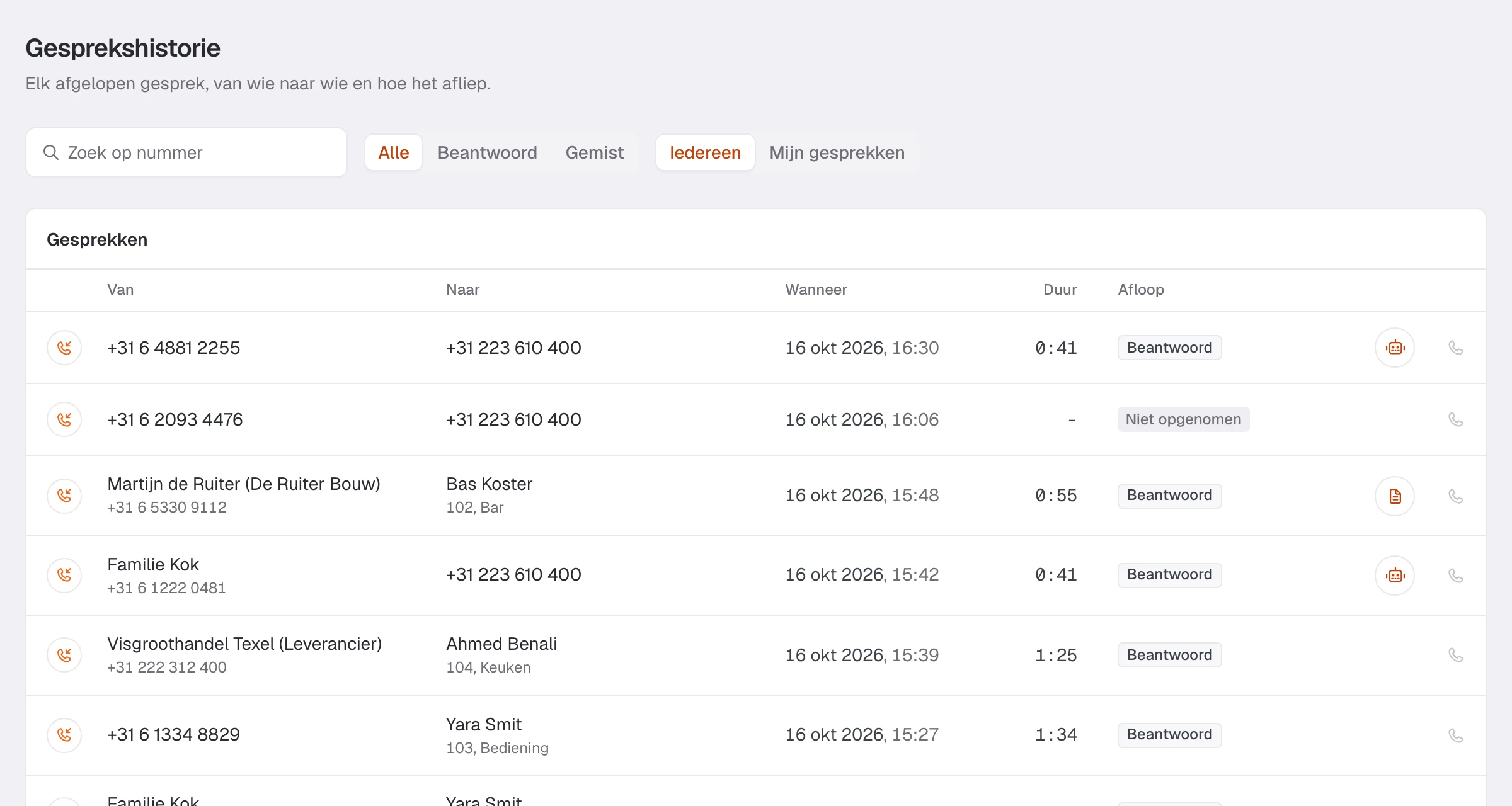Click the Duur column header

[1060, 290]
